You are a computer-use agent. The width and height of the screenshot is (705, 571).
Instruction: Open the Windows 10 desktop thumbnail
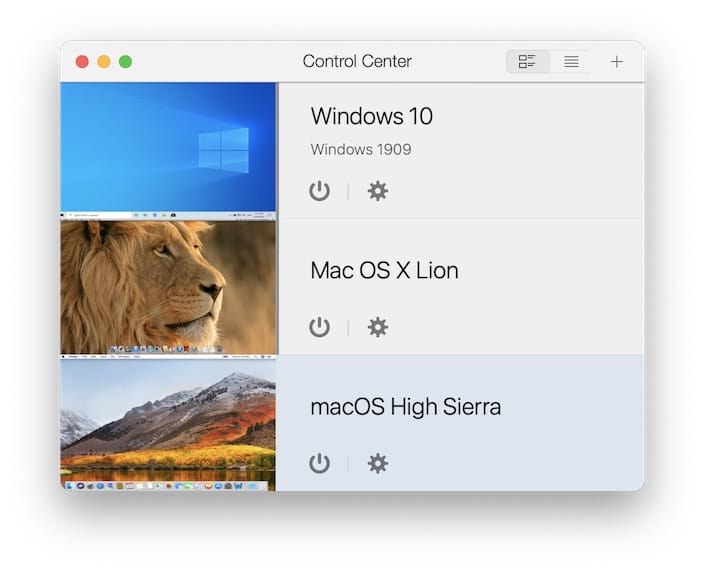click(x=168, y=148)
